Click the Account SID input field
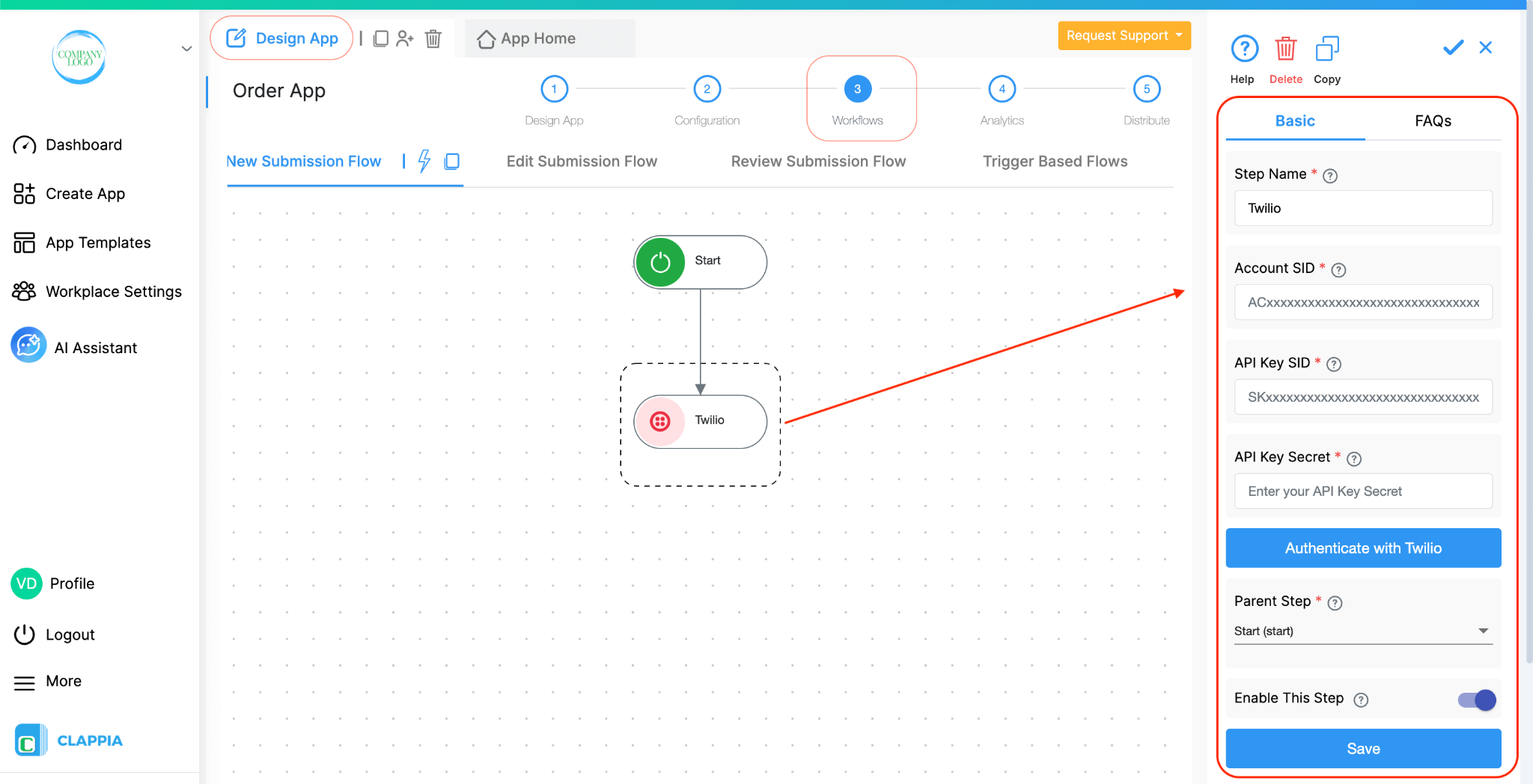The height and width of the screenshot is (784, 1533). (1363, 302)
